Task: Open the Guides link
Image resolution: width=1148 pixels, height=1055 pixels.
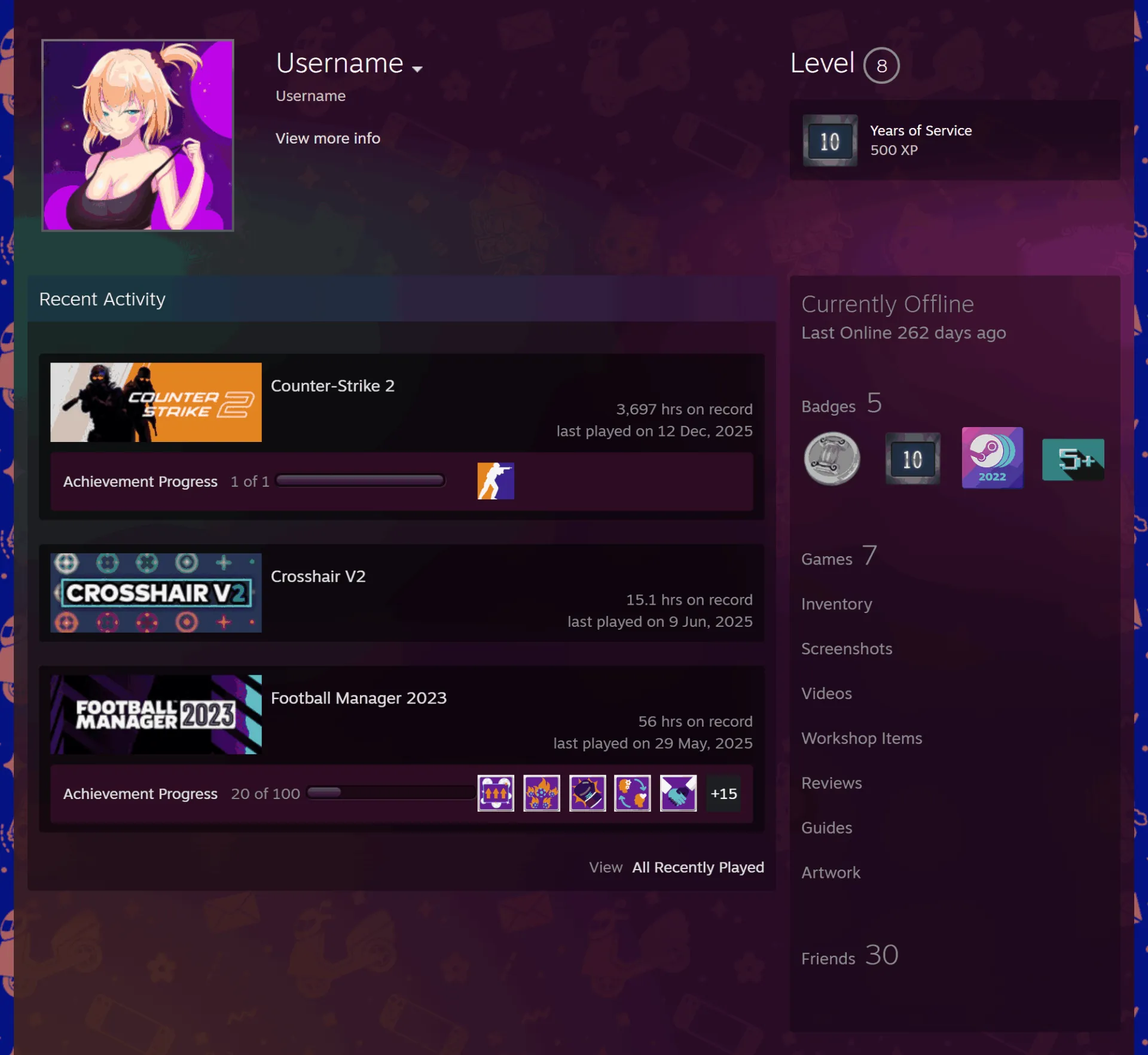Action: coord(826,828)
